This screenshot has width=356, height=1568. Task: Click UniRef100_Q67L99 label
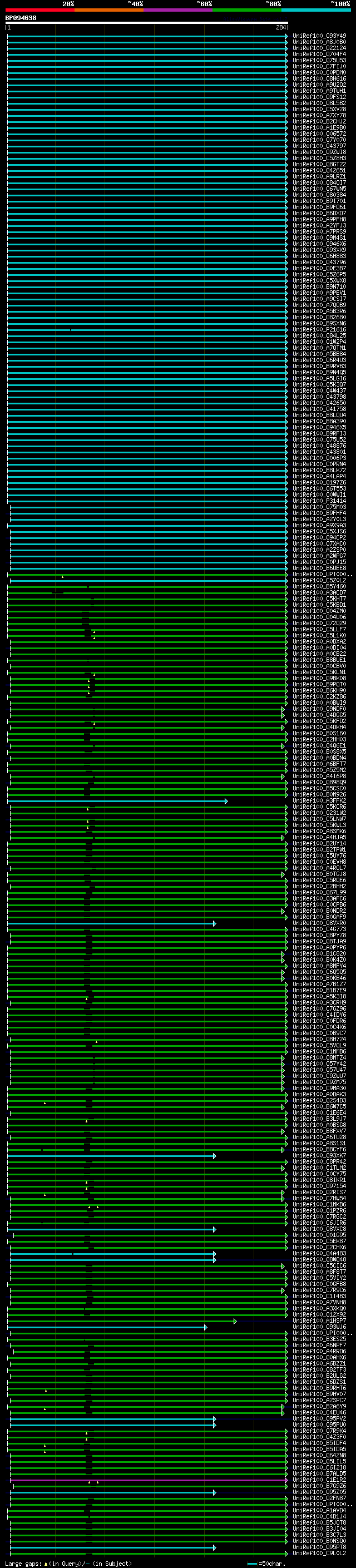tap(319, 893)
